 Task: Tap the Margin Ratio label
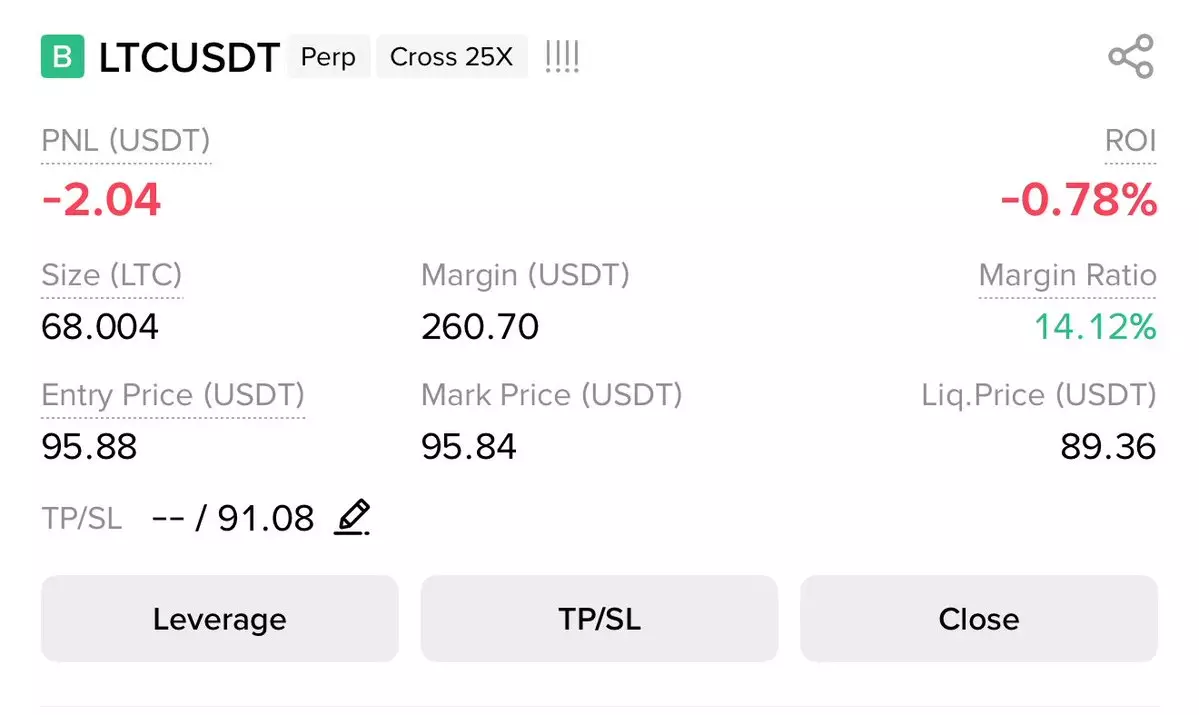pos(1067,275)
